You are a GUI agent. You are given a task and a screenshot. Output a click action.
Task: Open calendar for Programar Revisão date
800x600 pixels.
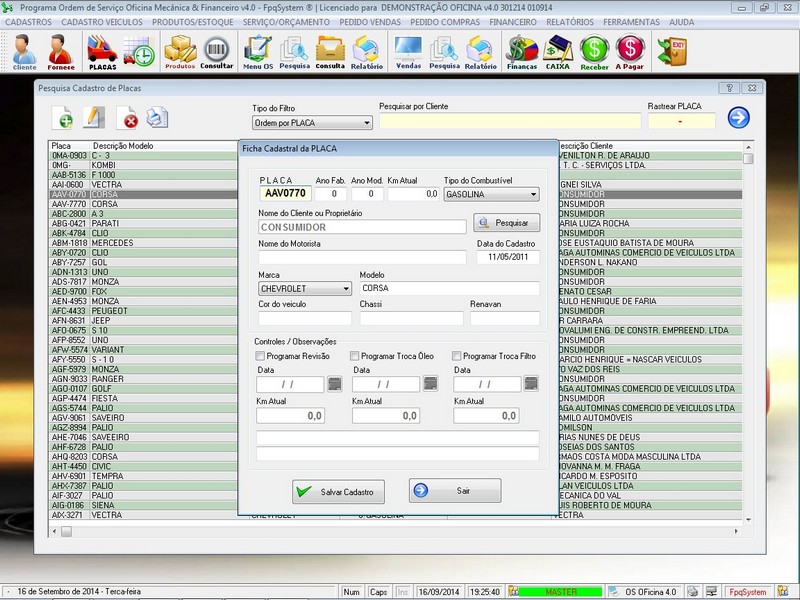click(x=335, y=384)
